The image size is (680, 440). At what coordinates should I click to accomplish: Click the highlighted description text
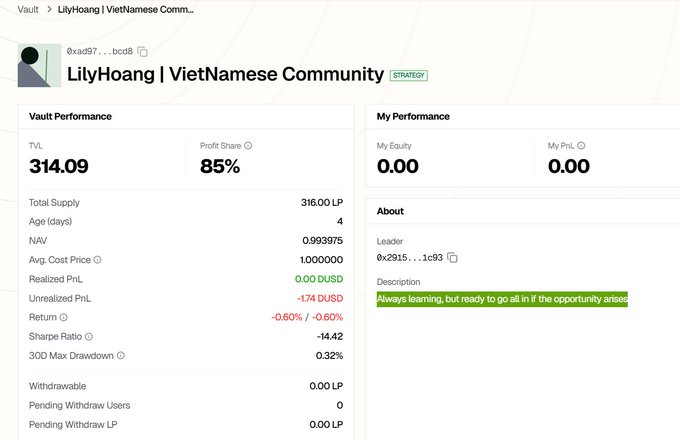[502, 299]
